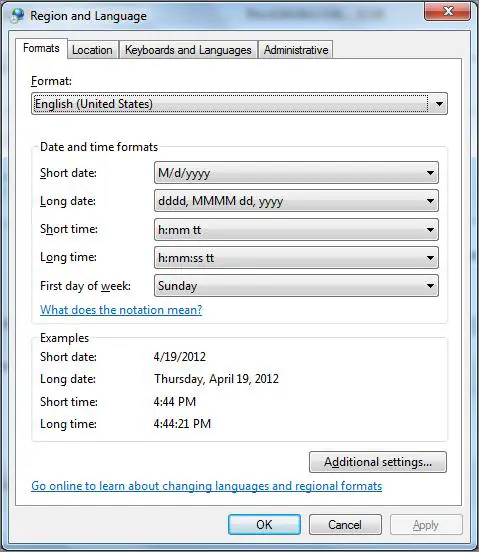Click the 'Examples' group label
Viewport: 479px width, 552px height.
coord(64,338)
